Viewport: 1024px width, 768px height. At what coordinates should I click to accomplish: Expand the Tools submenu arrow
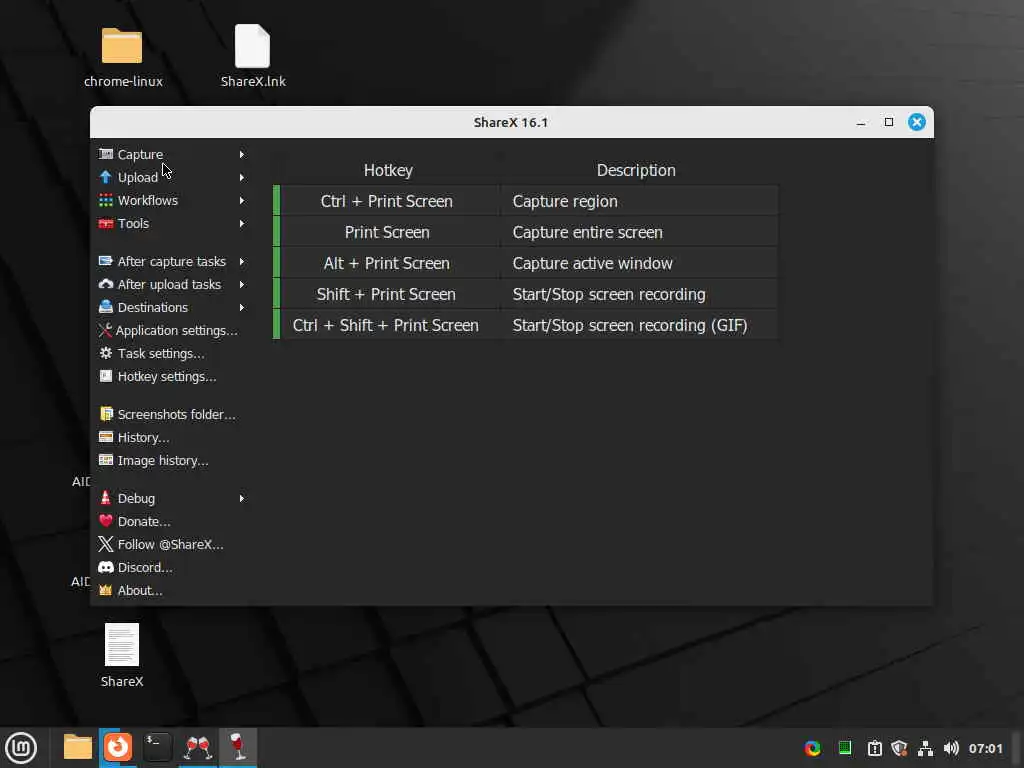242,223
